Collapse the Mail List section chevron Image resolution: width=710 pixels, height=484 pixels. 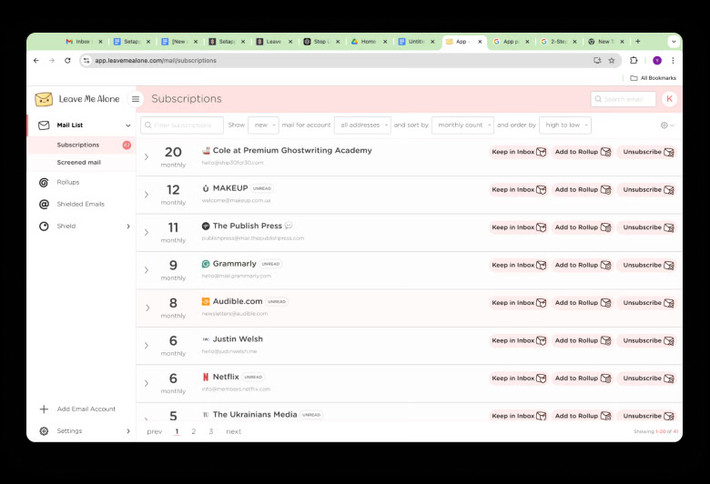[x=128, y=125]
